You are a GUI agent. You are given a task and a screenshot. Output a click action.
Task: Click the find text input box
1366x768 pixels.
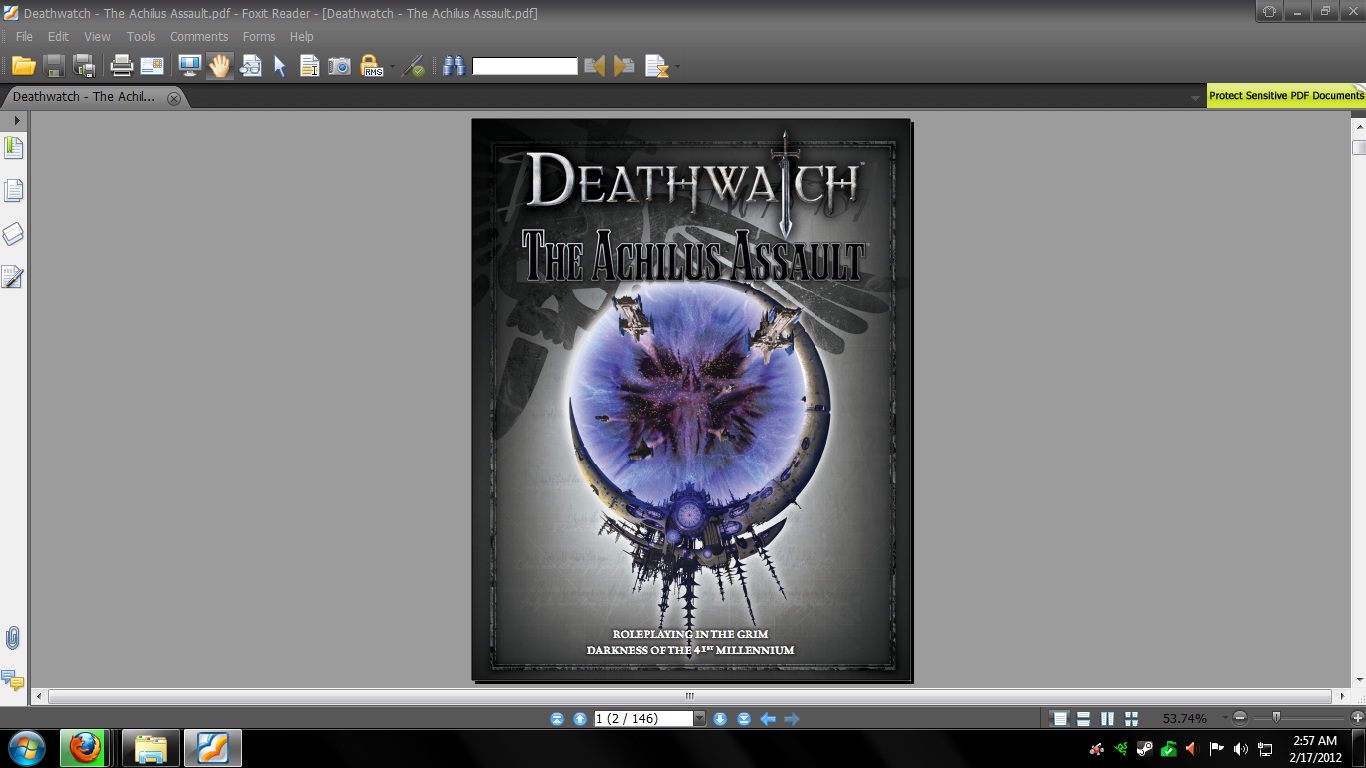525,66
